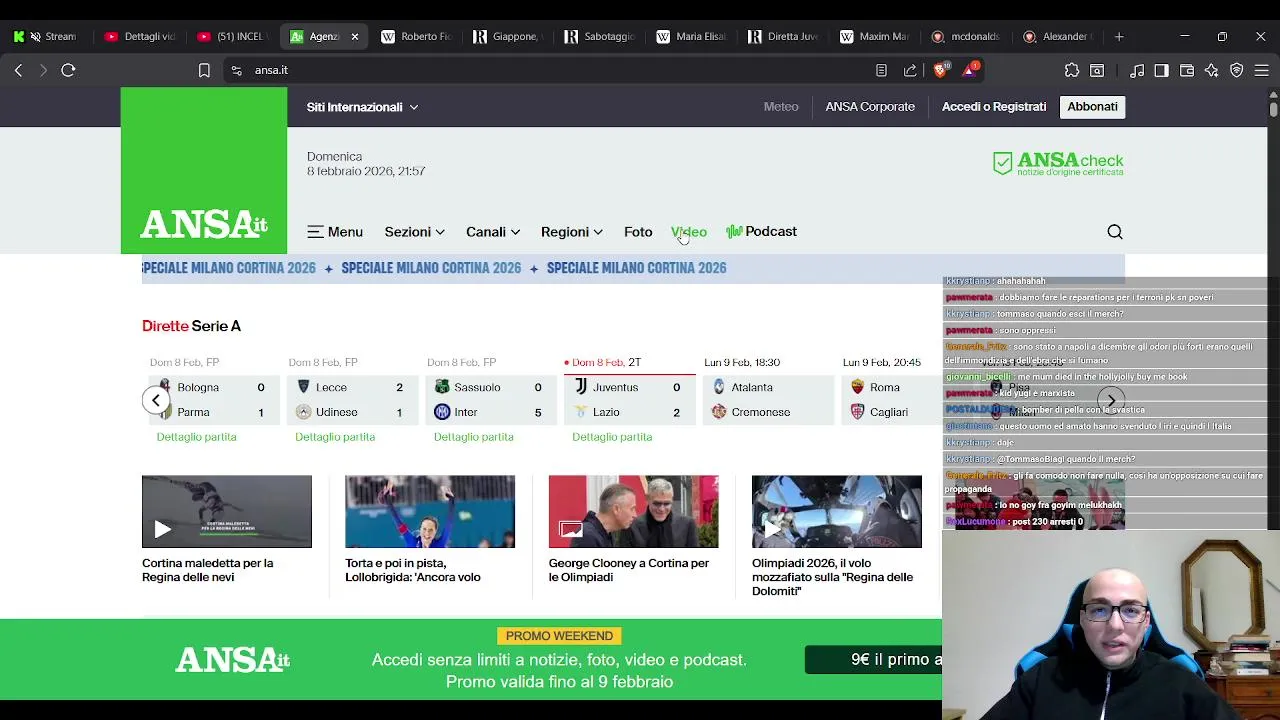1280x720 pixels.
Task: Open the browser main hamburger menu
Action: point(1262,70)
